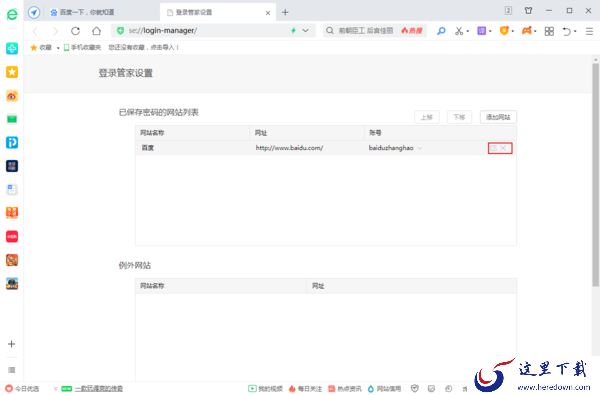Open the skin shirt icon
Screen dimensions: 600x395
[x=528, y=11]
